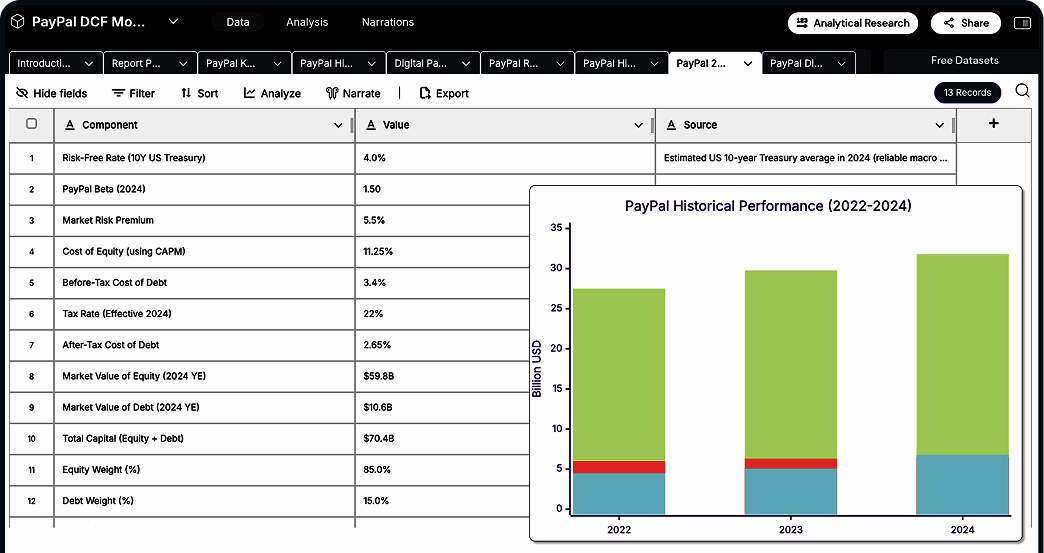Select the Tax Rate (Effective 2024) cell
This screenshot has height=553, width=1044.
click(x=204, y=313)
